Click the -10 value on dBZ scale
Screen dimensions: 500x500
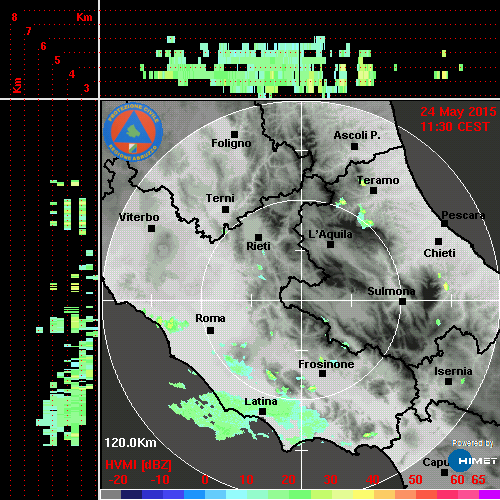tap(160, 480)
